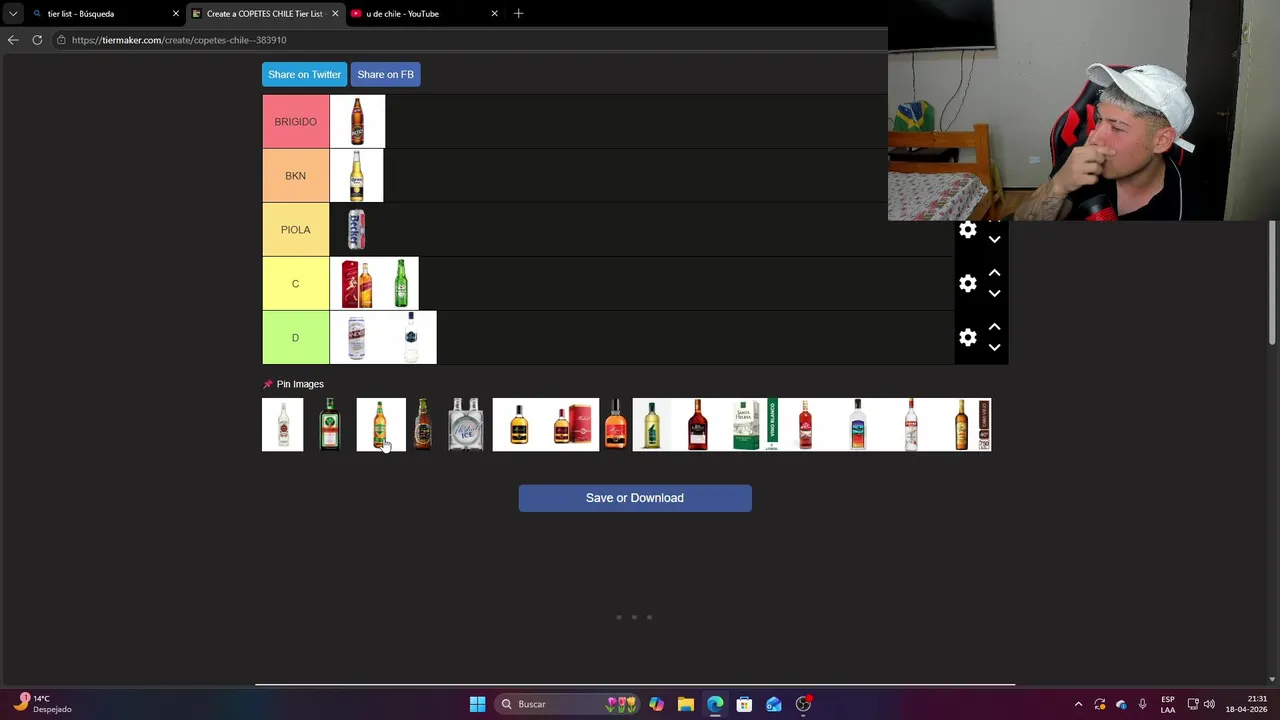Viewport: 1280px width, 720px height.
Task: Move PIOLA row down with chevron
Action: (x=994, y=240)
